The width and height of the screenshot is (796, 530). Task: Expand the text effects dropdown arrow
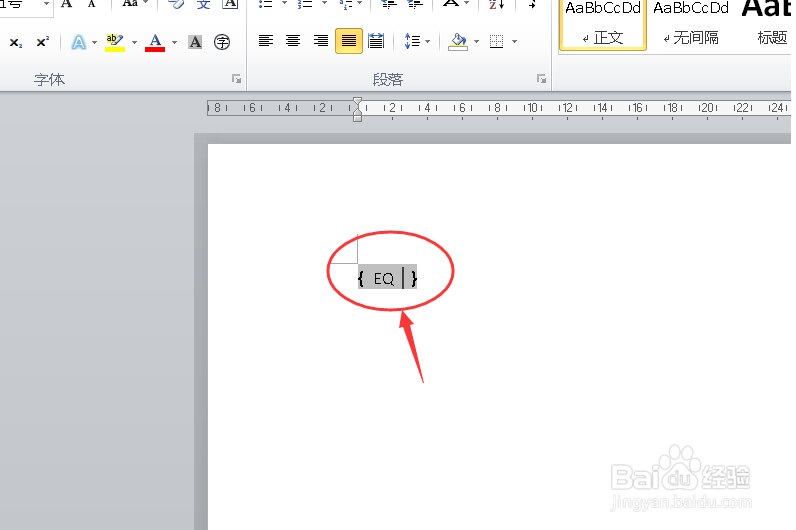click(94, 43)
